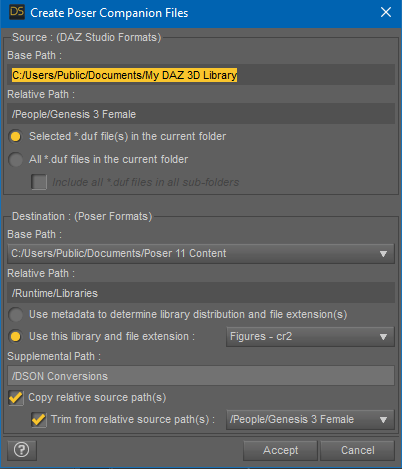The height and width of the screenshot is (469, 402).
Task: Click the '/DSON Conversions' supplemental path field
Action: [x=201, y=376]
